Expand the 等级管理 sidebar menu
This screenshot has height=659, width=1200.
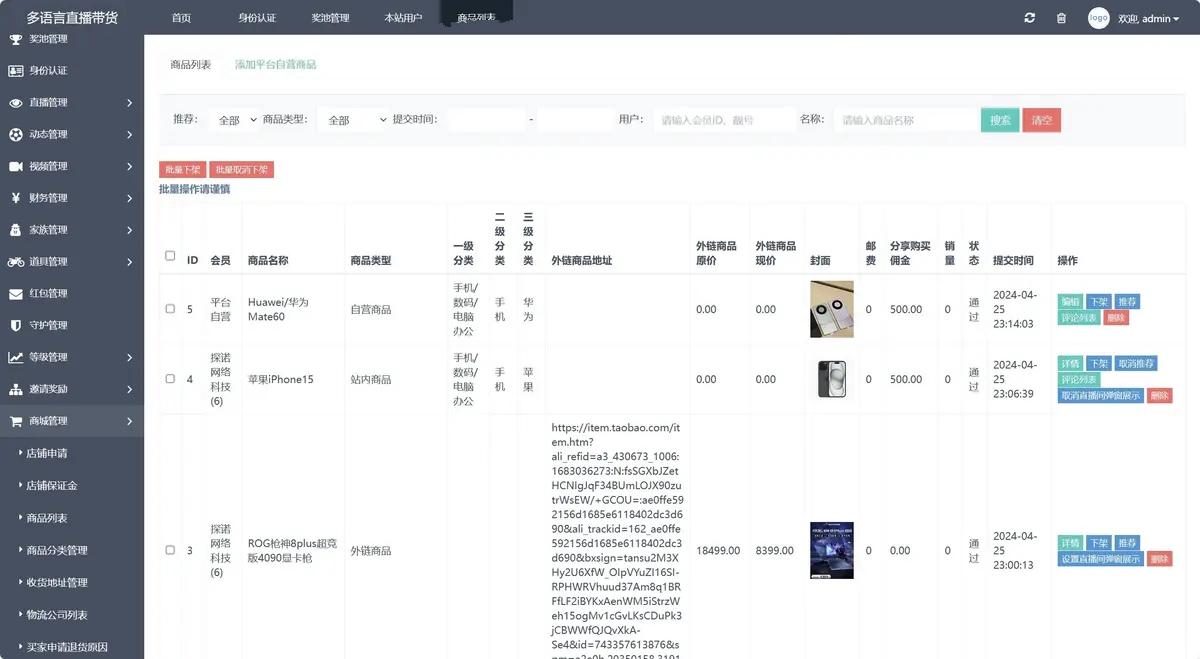pos(70,357)
